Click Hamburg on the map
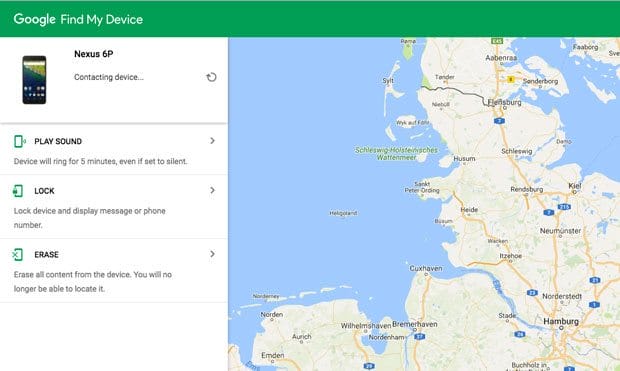Image resolution: width=620 pixels, height=371 pixels. click(x=561, y=321)
